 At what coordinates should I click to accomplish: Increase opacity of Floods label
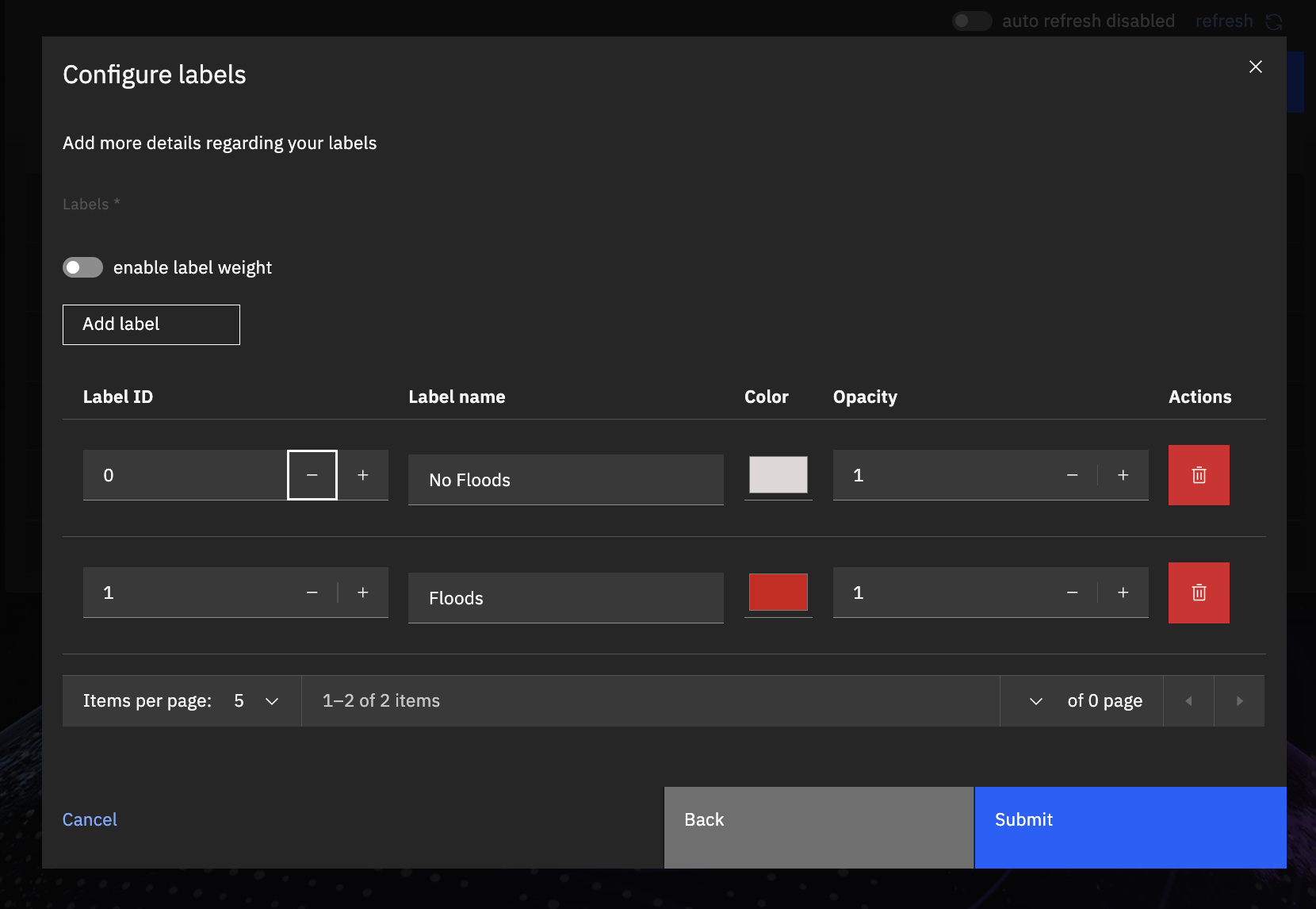[x=1123, y=593]
